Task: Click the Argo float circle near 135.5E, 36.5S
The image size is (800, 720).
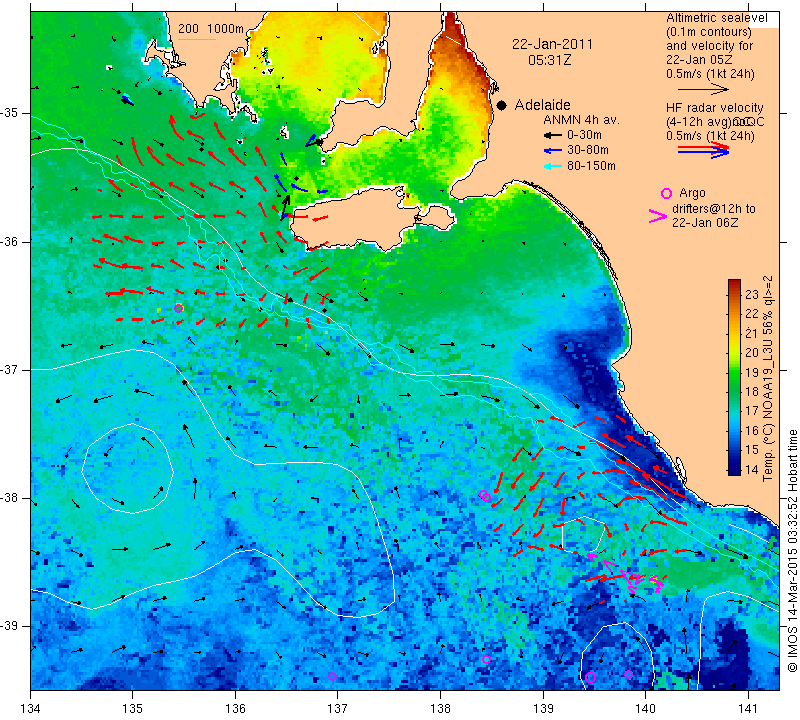Action: tap(179, 308)
